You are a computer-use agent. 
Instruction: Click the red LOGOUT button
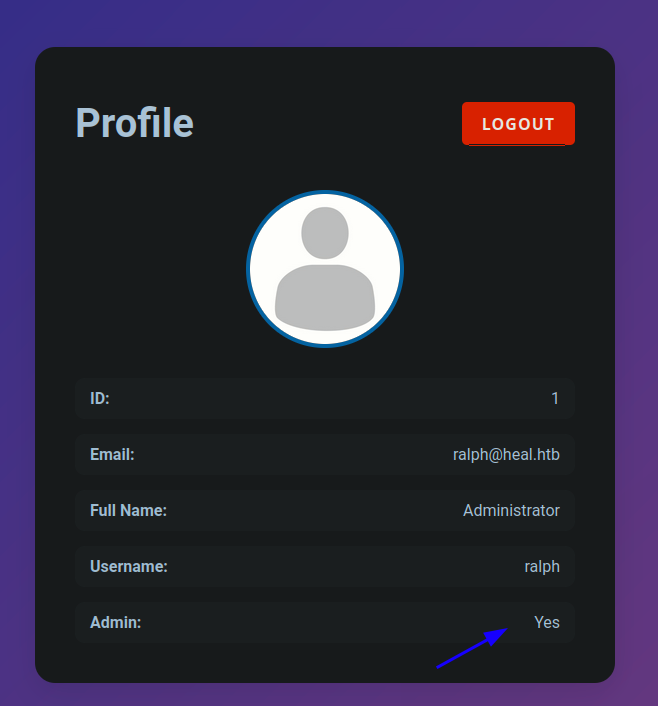[518, 123]
